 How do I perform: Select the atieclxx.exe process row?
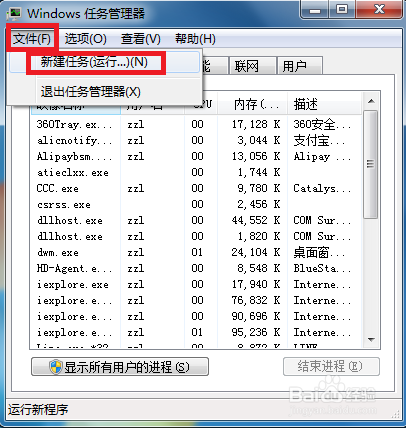pos(196,172)
